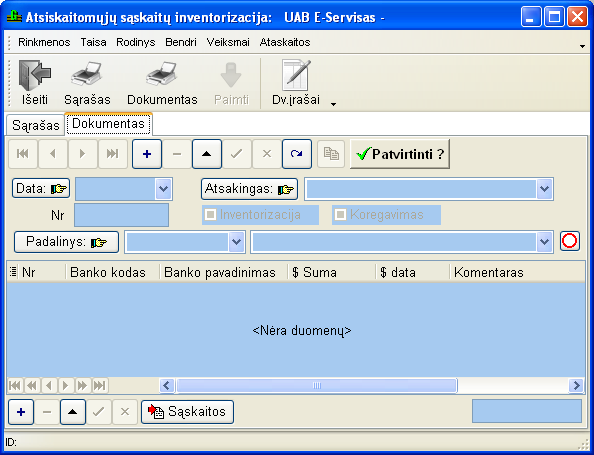The width and height of the screenshot is (594, 455).
Task: Toggle the Koregavimas checkbox
Action: coord(340,215)
